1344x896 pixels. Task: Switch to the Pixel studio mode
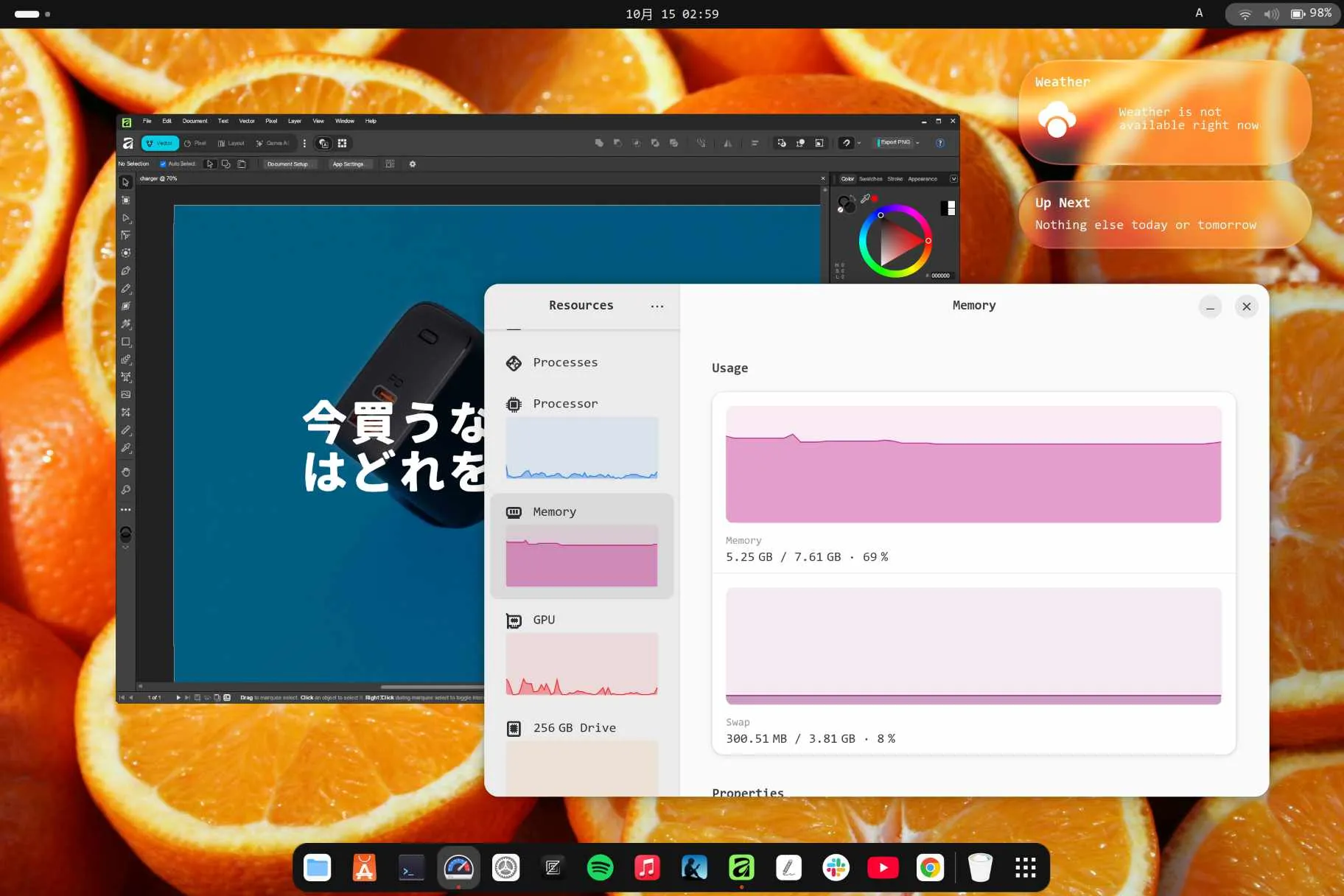pyautogui.click(x=196, y=143)
